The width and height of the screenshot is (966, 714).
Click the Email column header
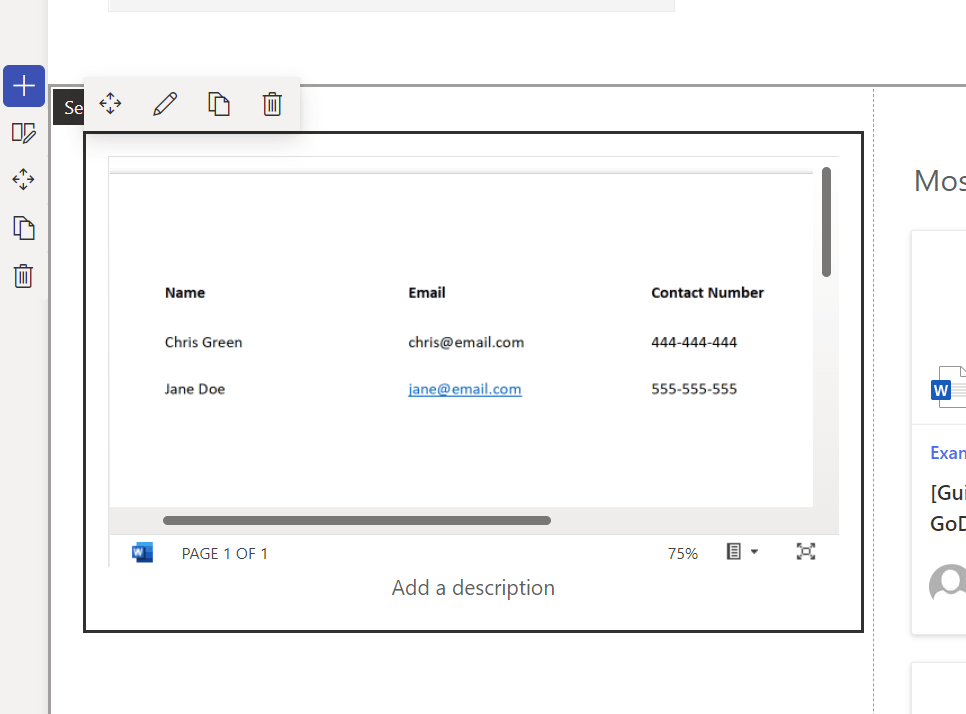coord(427,293)
